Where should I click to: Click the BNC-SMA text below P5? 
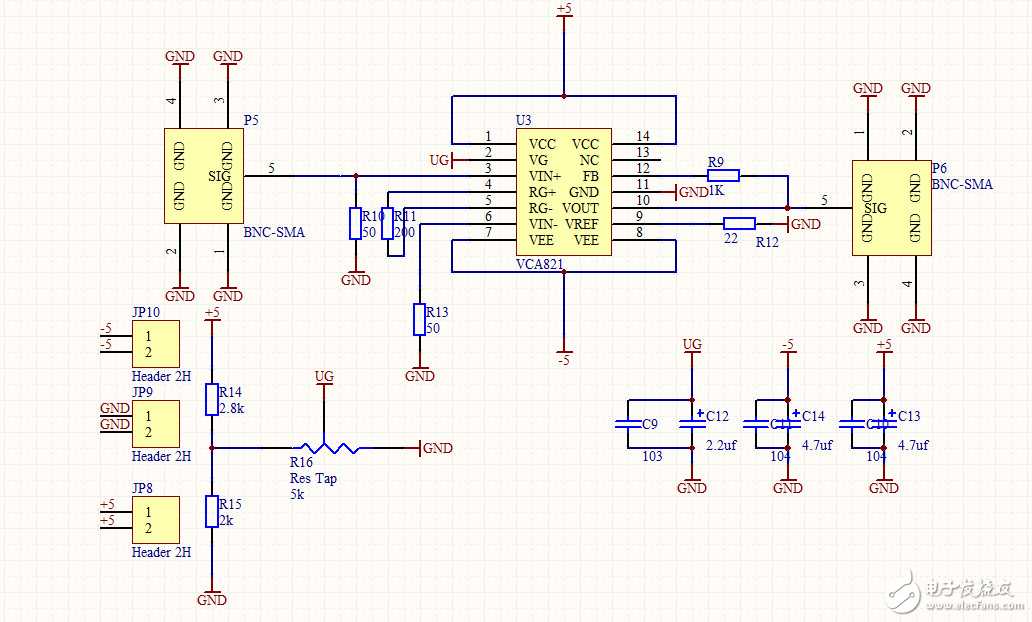click(x=274, y=232)
